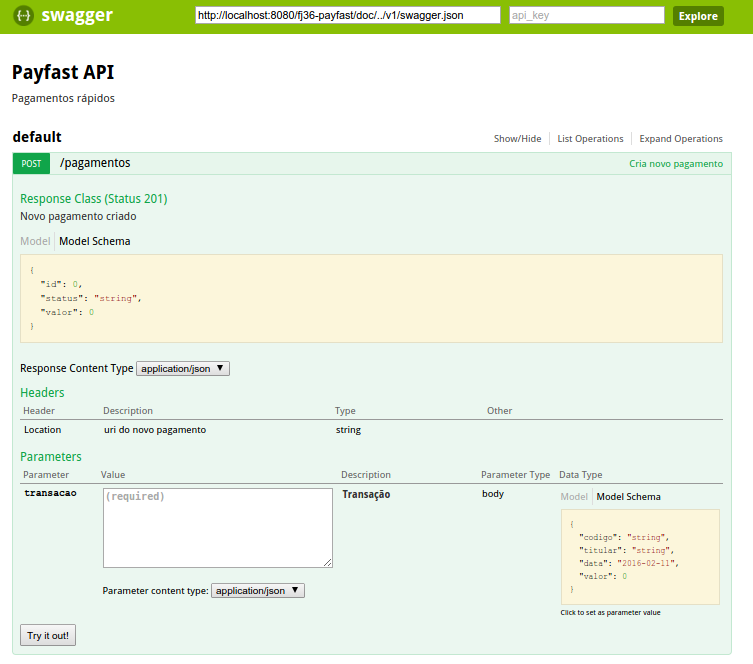
Task: Click inside transacao value textarea
Action: point(218,528)
